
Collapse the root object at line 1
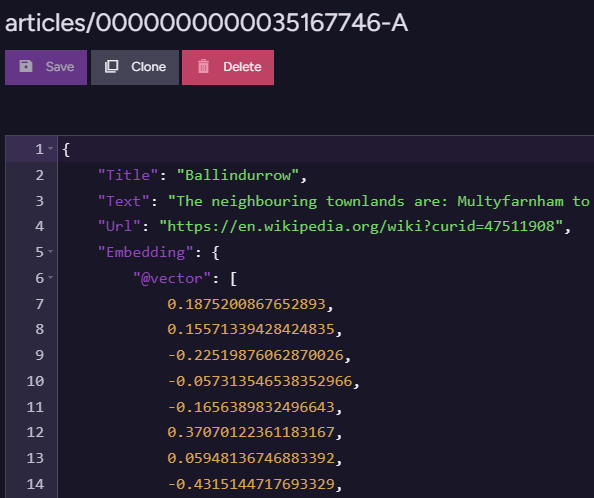(x=51, y=149)
